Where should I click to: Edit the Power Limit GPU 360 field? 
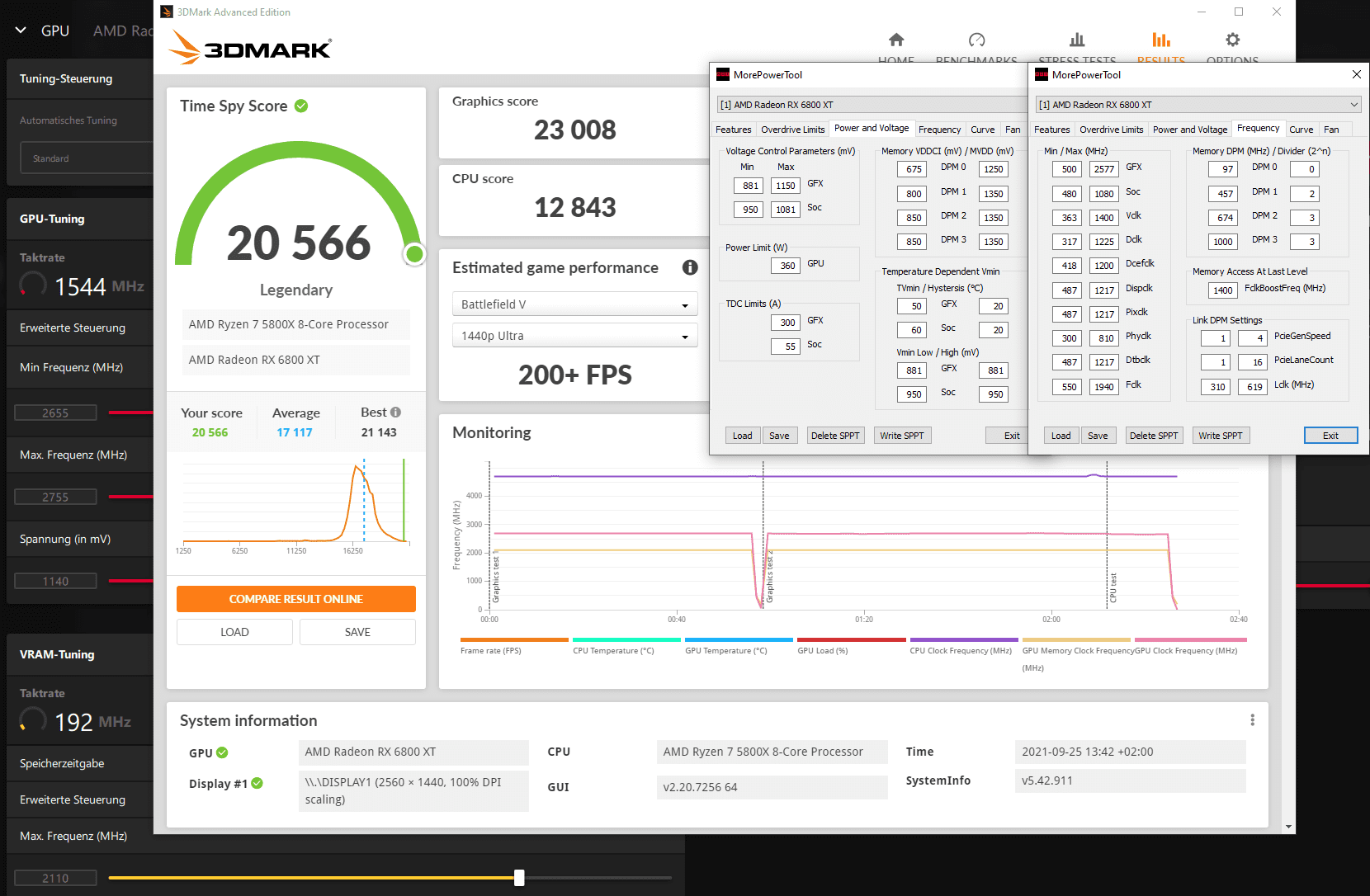click(x=786, y=266)
